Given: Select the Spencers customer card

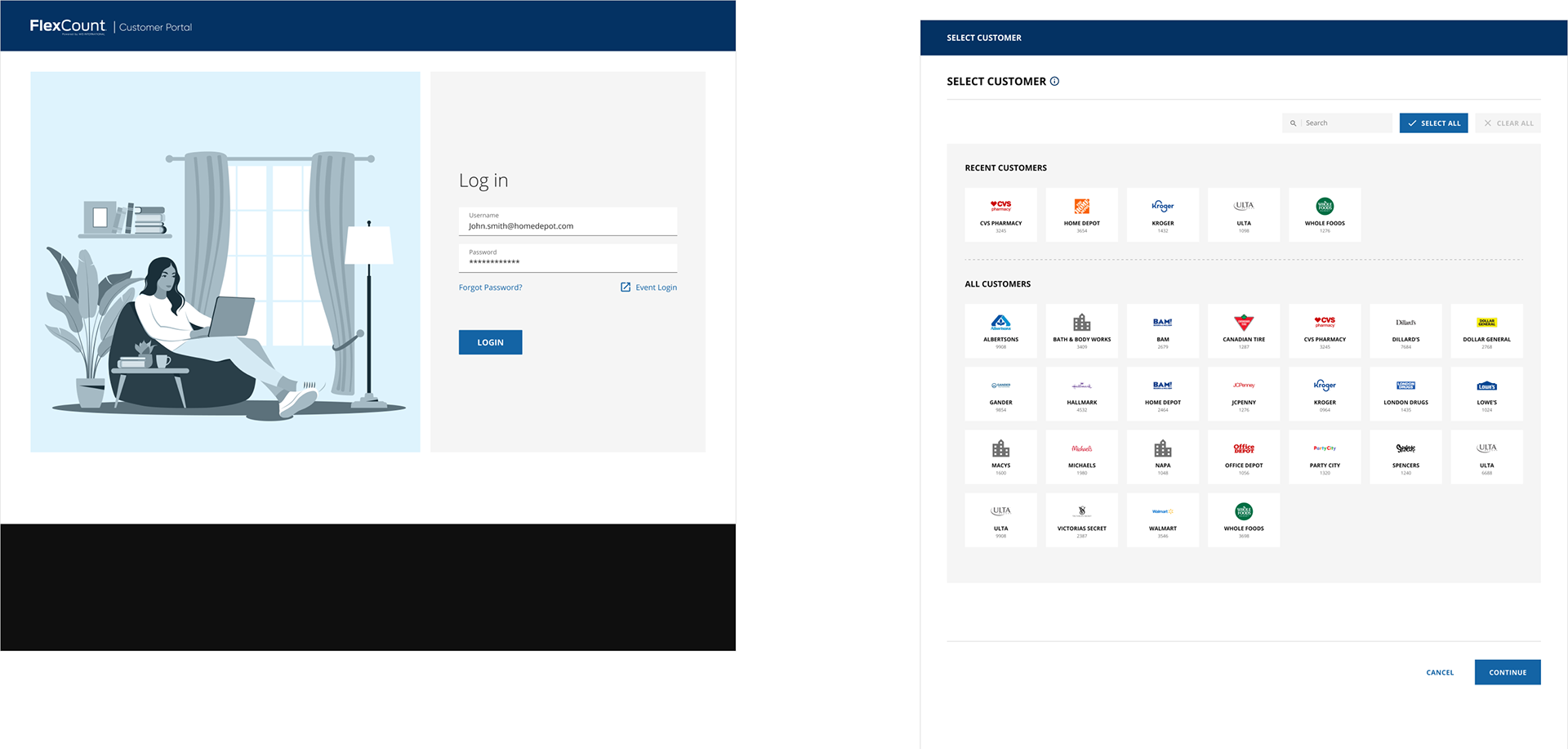Looking at the screenshot, I should click(x=1405, y=457).
